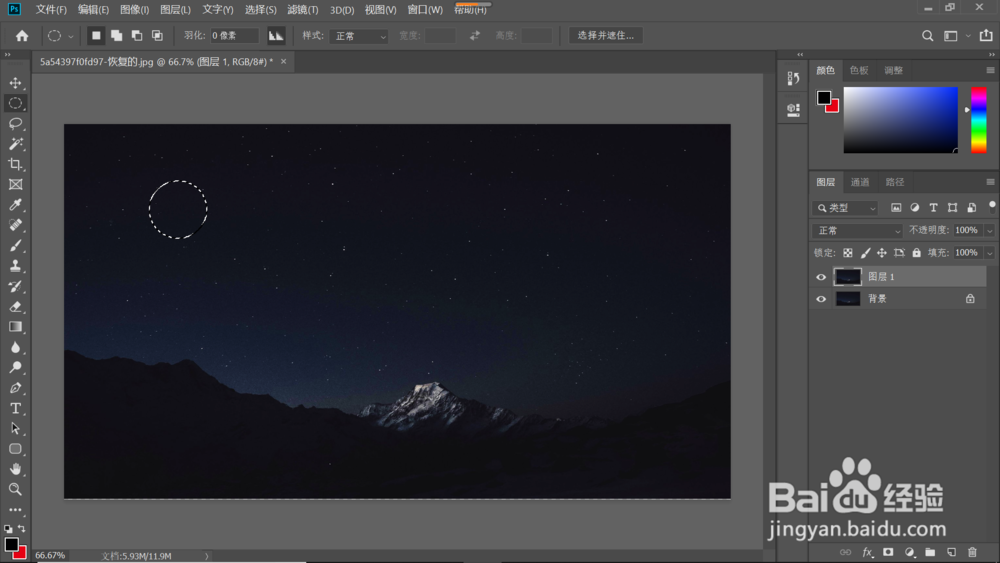Select the Path Selection tool
The height and width of the screenshot is (563, 1000).
point(15,429)
